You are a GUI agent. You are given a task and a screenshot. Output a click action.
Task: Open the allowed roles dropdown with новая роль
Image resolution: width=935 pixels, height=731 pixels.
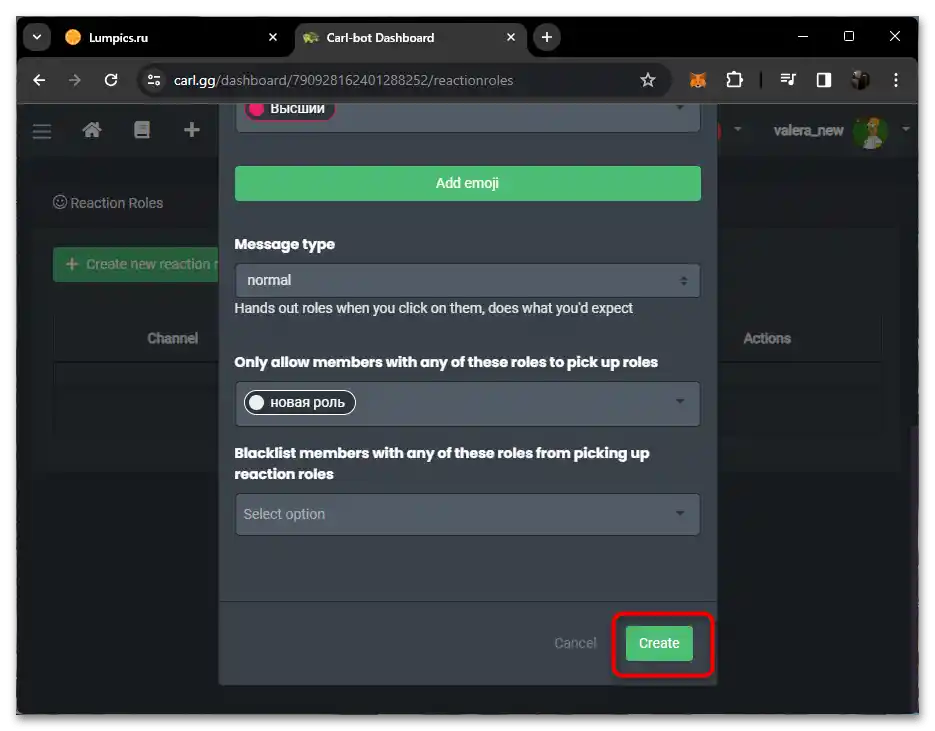[468, 404]
